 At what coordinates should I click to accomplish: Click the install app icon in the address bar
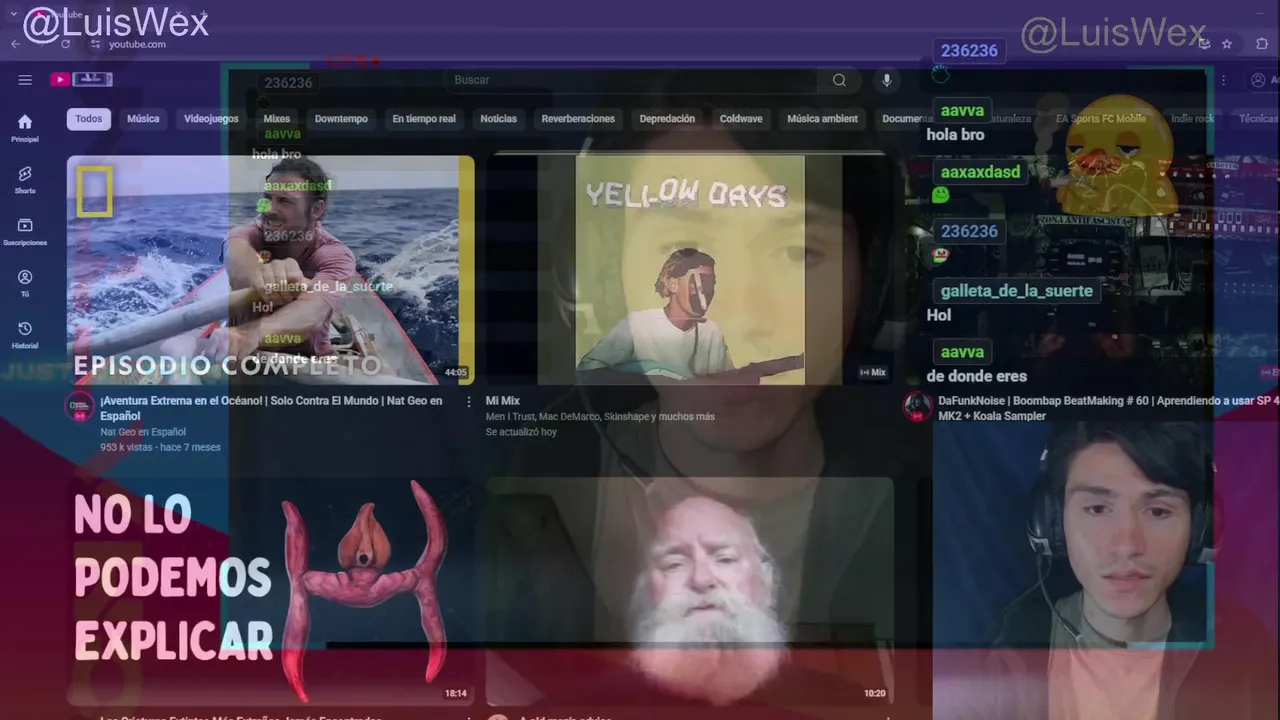pyautogui.click(x=1204, y=44)
